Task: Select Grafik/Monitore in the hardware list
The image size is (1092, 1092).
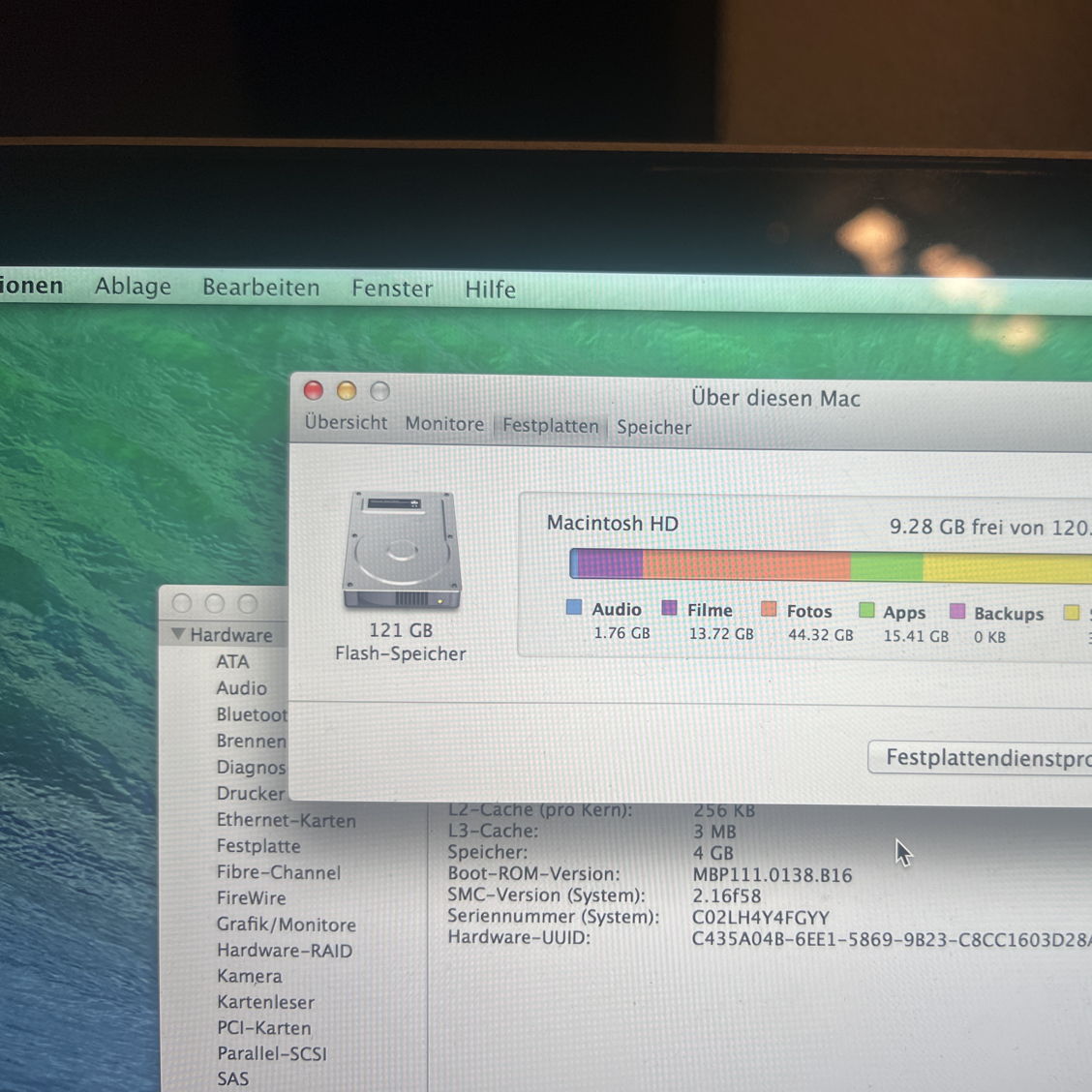Action: 286,925
